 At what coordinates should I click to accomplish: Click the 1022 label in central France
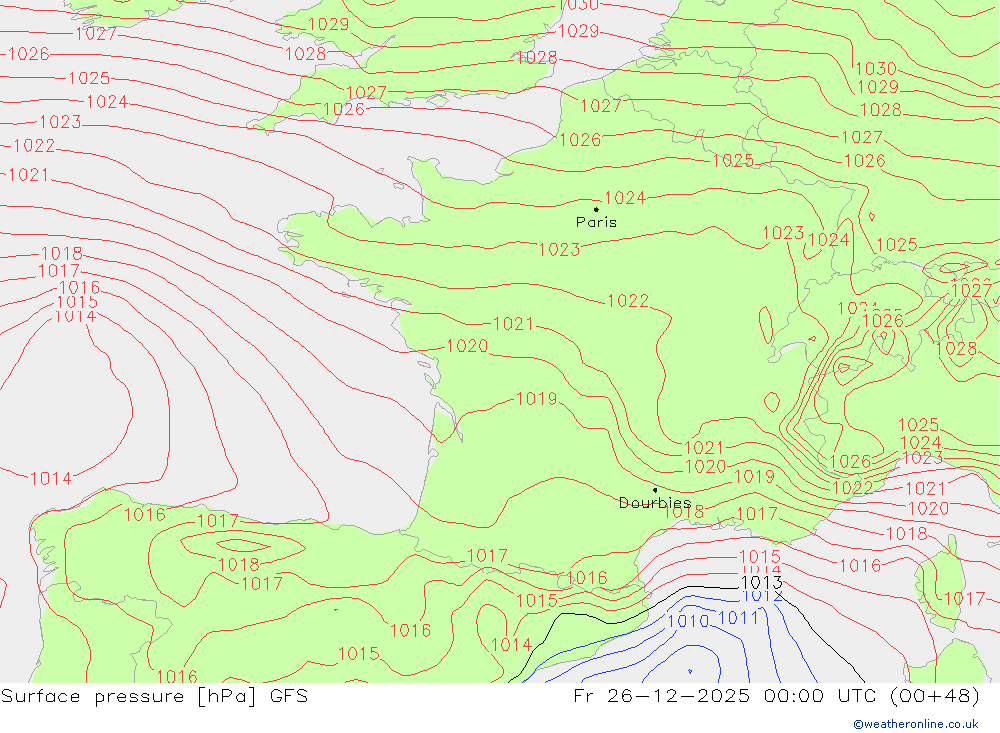point(628,300)
